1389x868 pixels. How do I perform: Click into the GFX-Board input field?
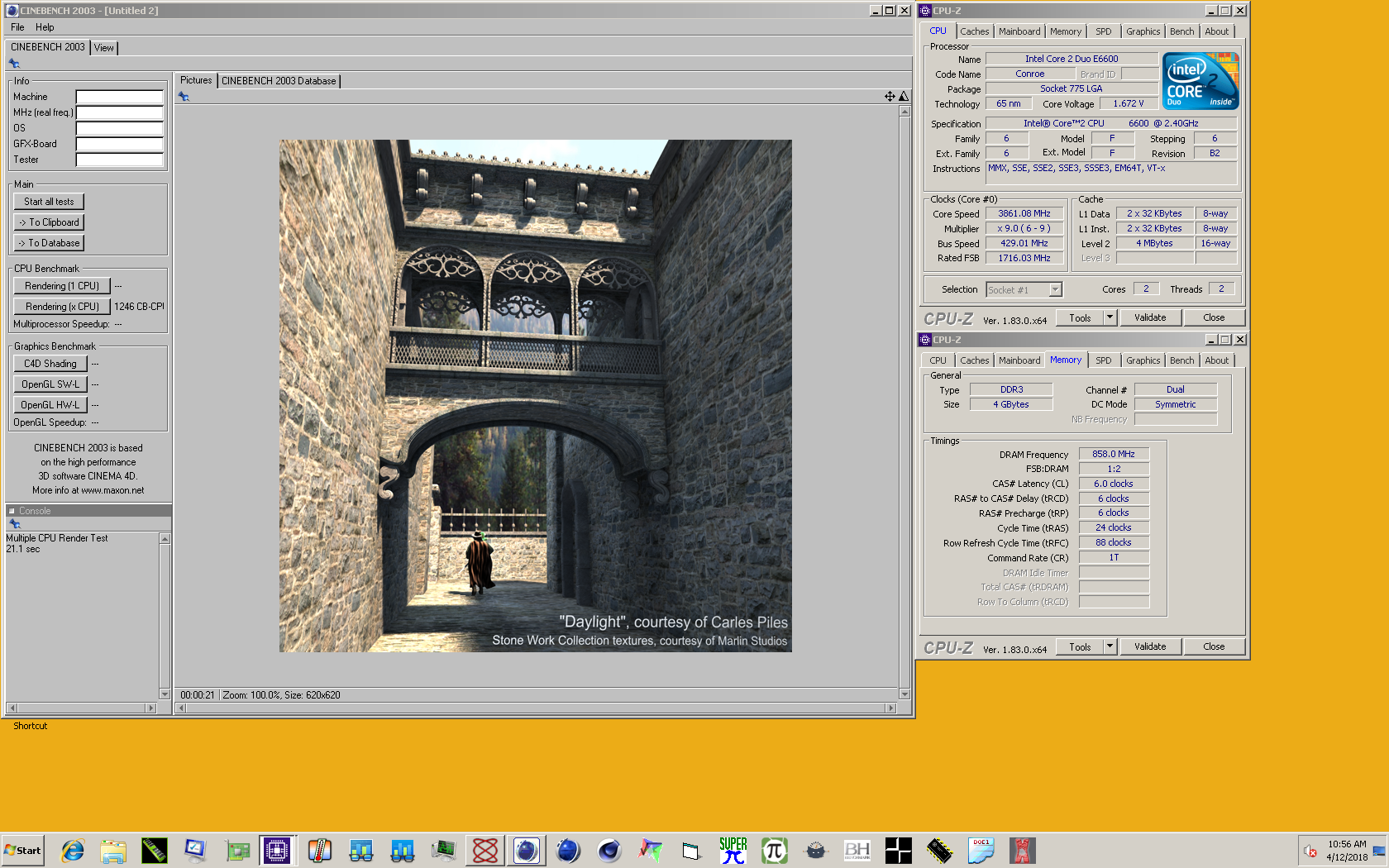(119, 144)
